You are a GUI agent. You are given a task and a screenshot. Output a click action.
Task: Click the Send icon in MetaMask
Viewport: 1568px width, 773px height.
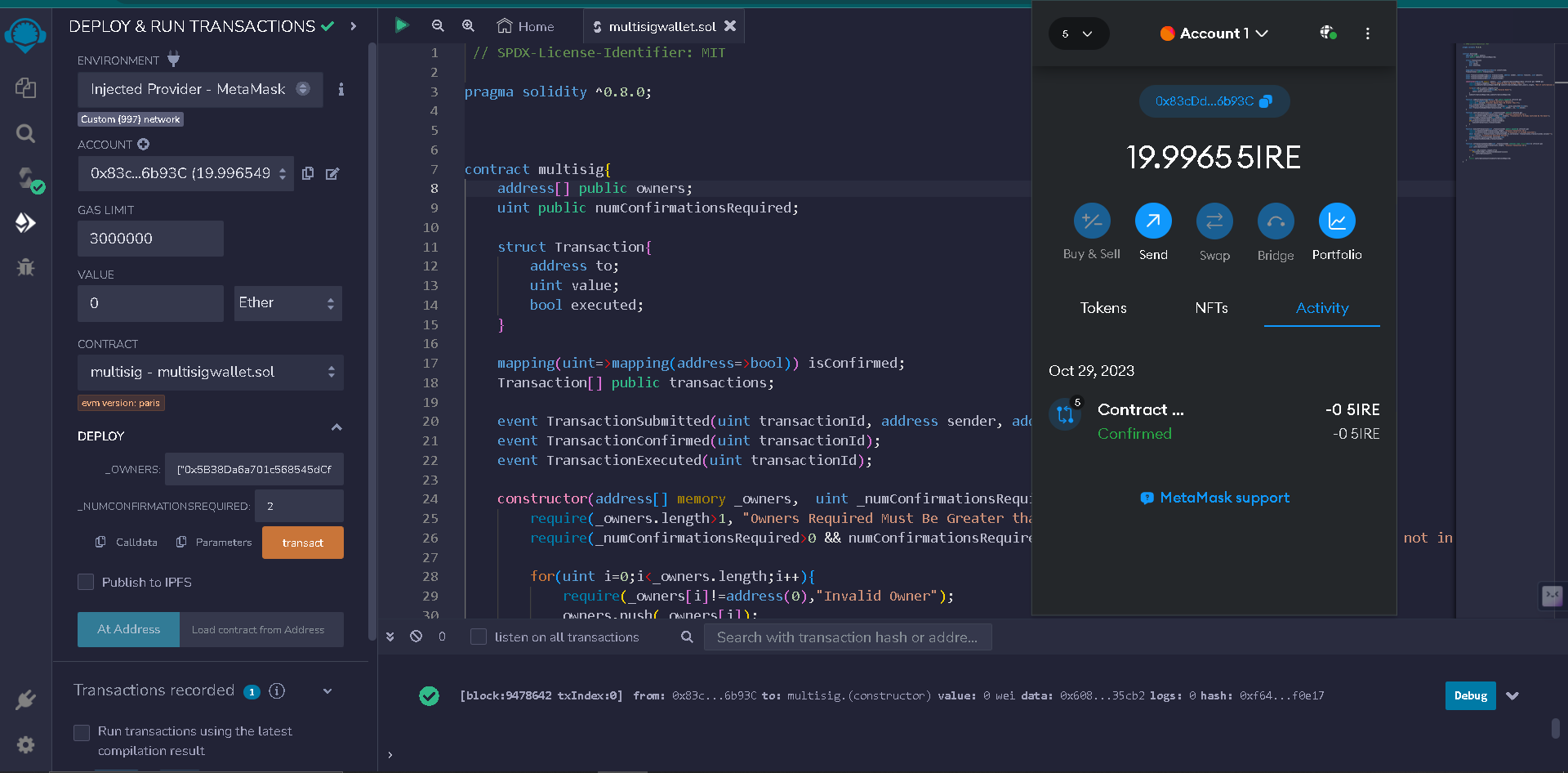[1153, 221]
